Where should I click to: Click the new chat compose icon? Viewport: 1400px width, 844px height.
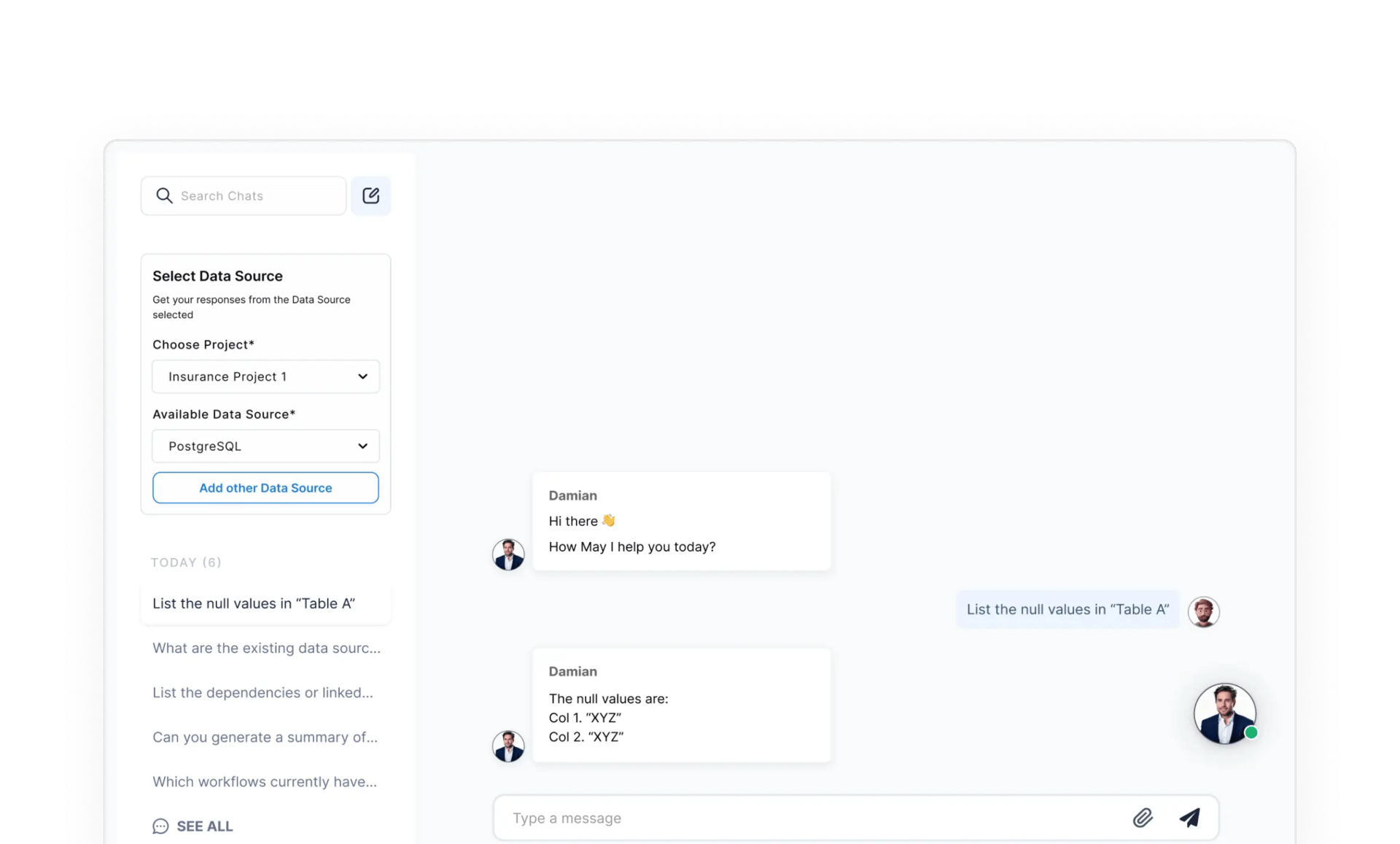(370, 195)
